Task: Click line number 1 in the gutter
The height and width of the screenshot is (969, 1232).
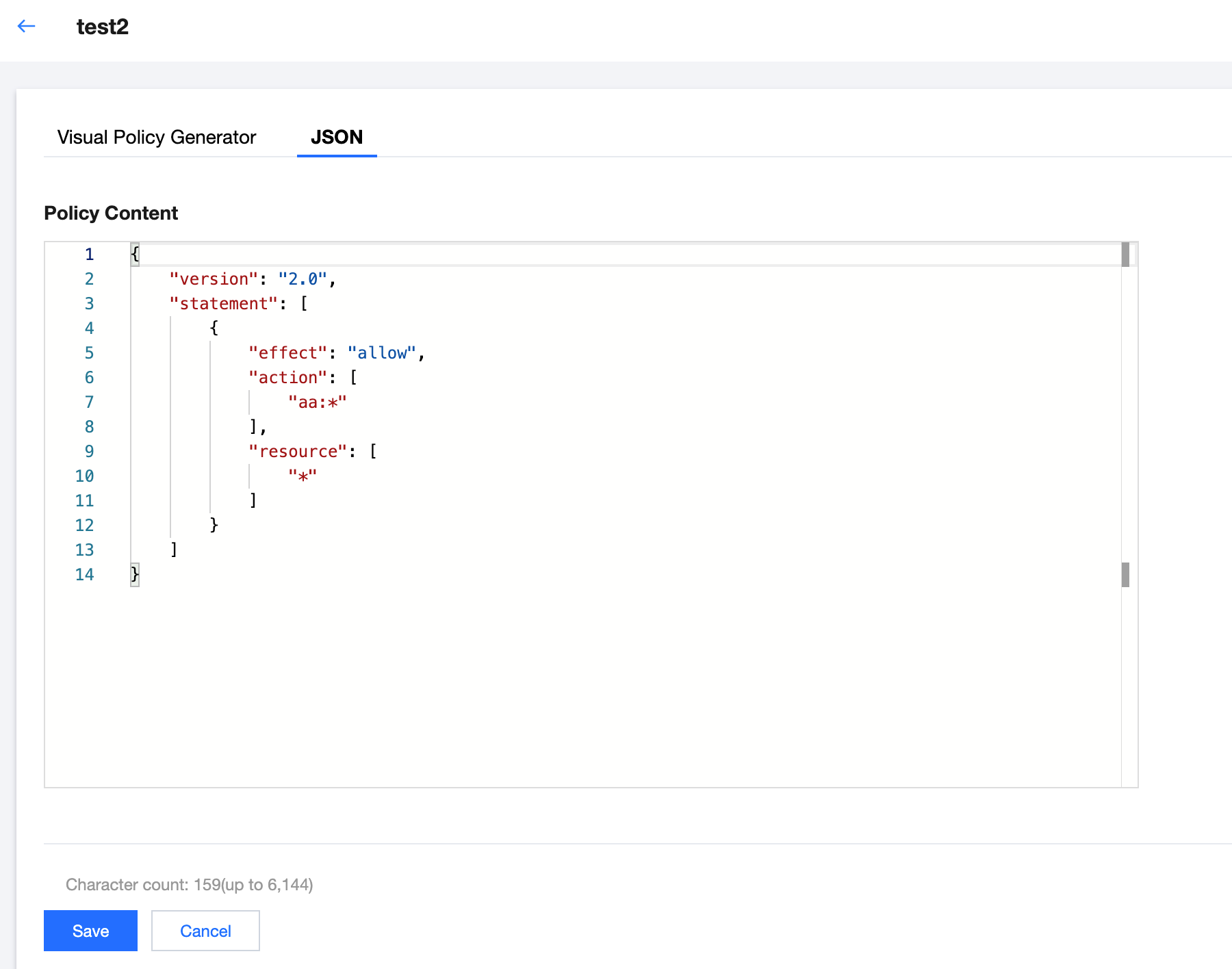Action: [x=89, y=255]
